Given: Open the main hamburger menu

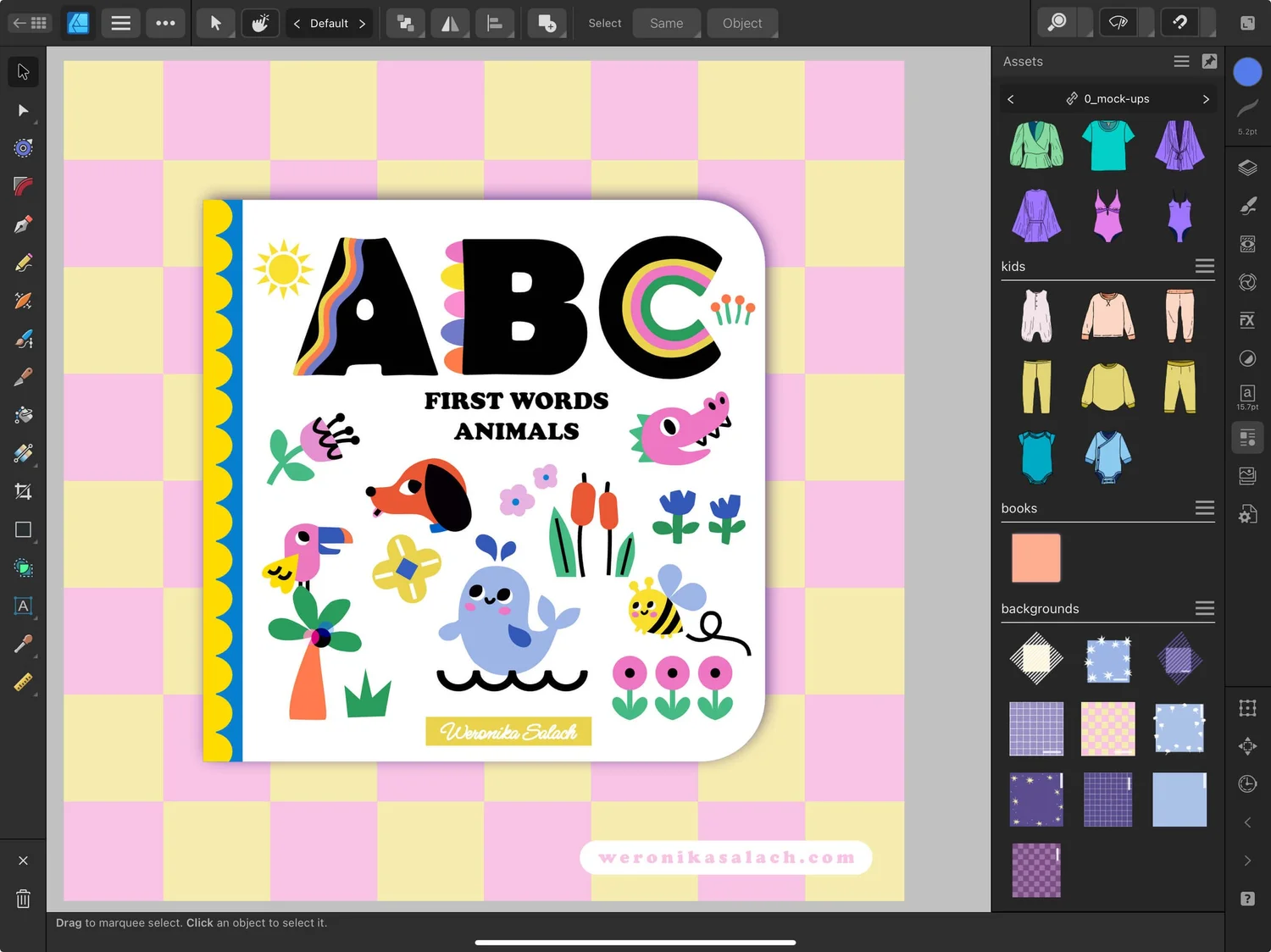Looking at the screenshot, I should coord(120,23).
